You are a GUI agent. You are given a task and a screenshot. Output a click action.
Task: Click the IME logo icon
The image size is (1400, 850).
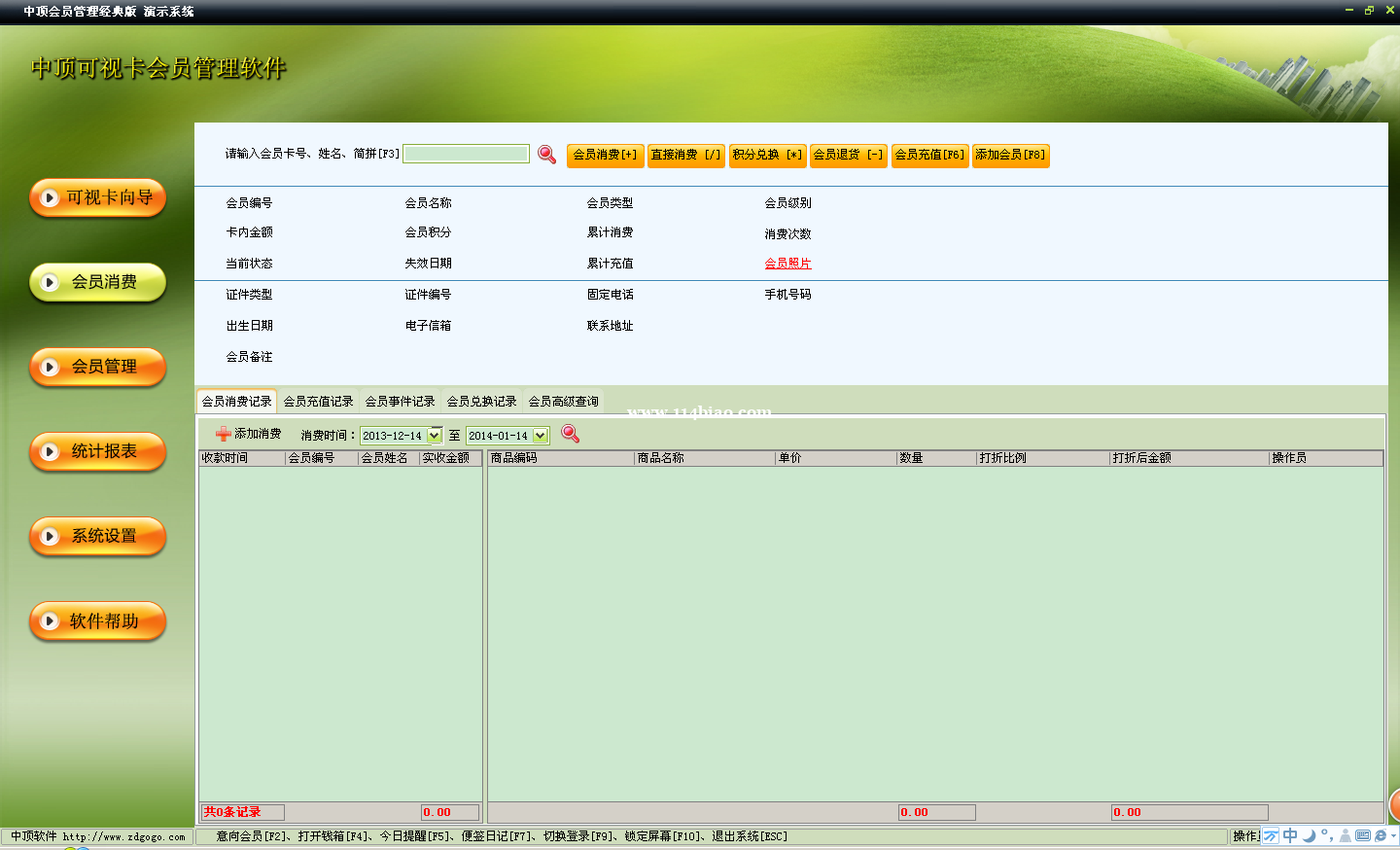[1271, 835]
